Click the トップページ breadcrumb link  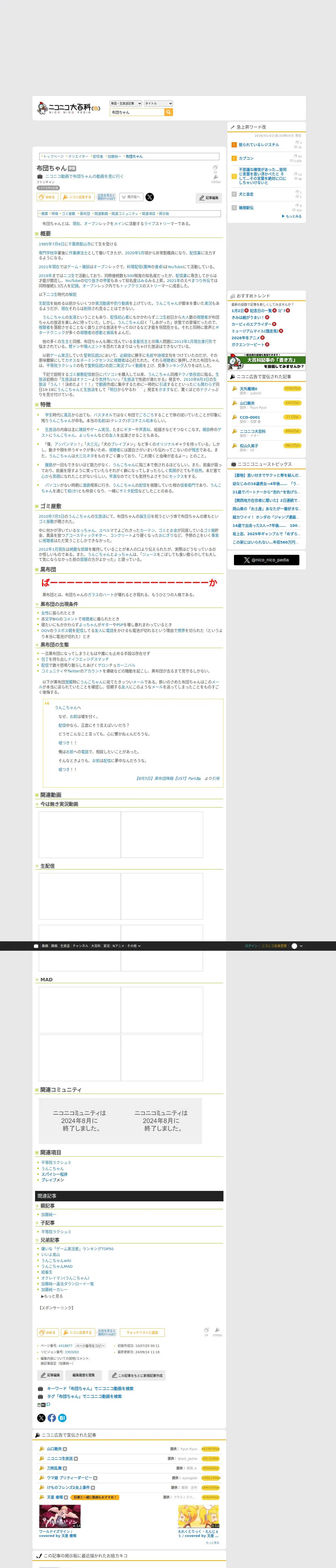[53, 157]
